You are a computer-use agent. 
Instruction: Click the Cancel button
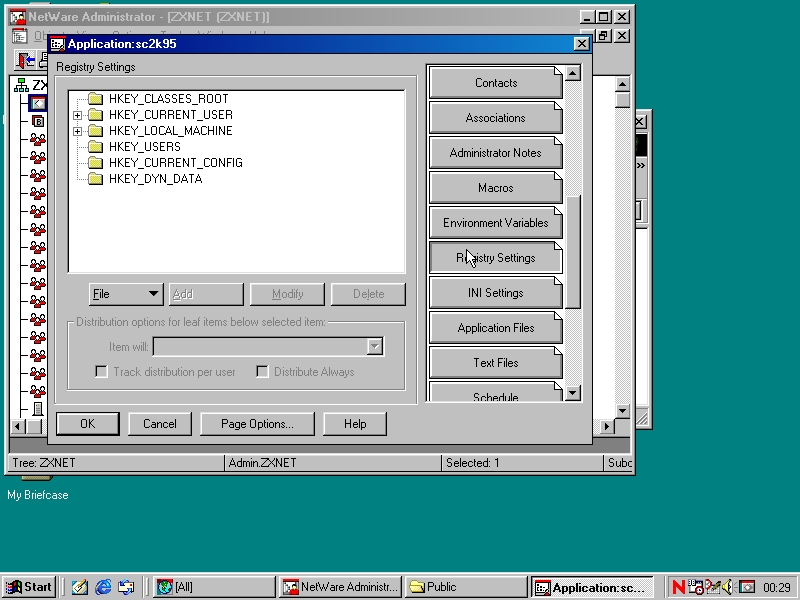pos(160,424)
